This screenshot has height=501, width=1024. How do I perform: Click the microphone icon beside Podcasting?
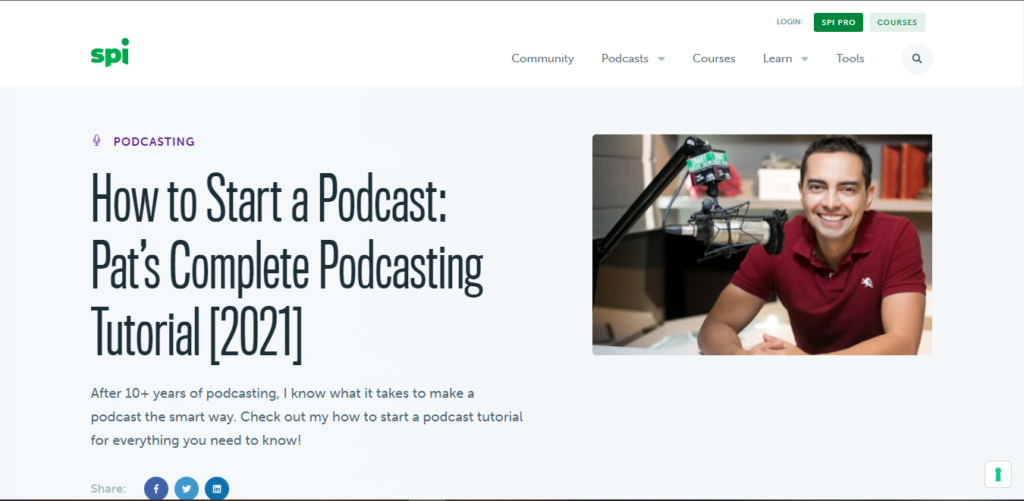tap(97, 140)
